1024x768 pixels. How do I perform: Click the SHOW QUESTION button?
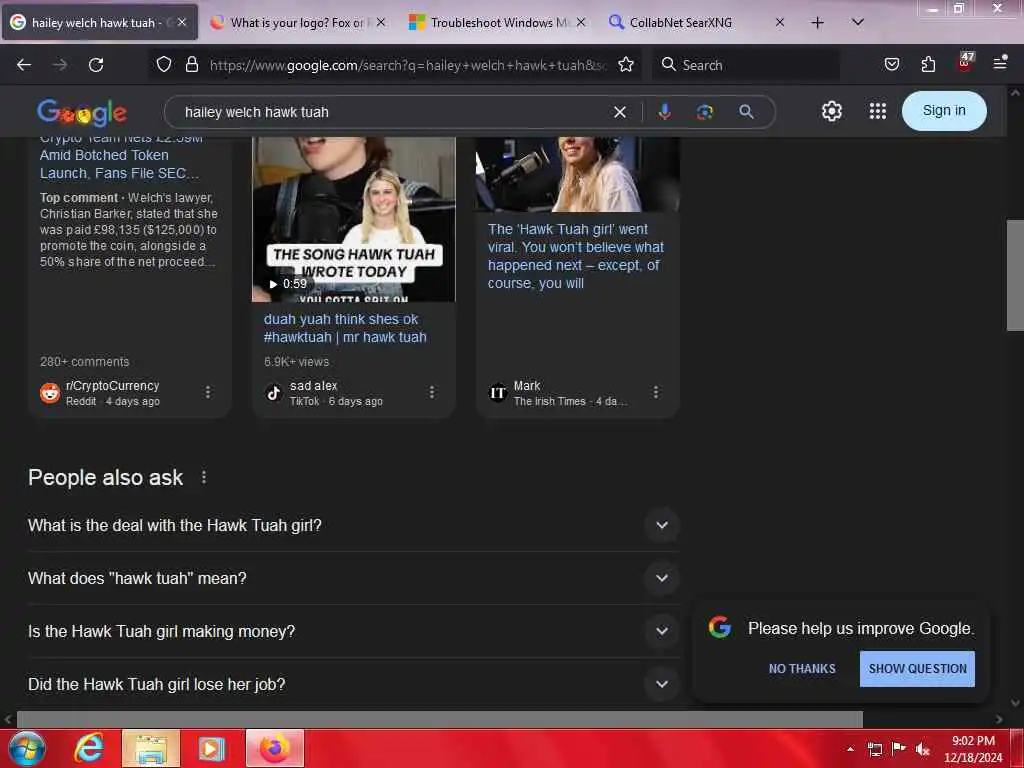917,669
